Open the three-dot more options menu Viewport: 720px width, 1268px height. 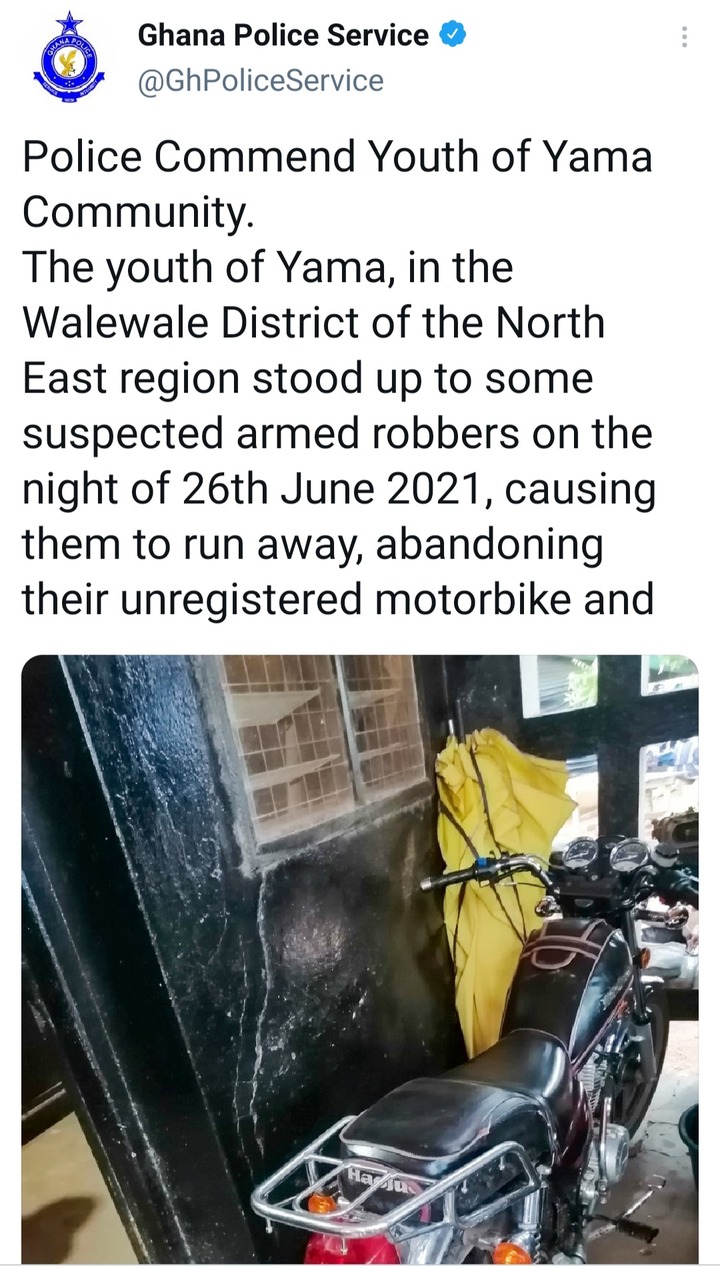coord(684,37)
